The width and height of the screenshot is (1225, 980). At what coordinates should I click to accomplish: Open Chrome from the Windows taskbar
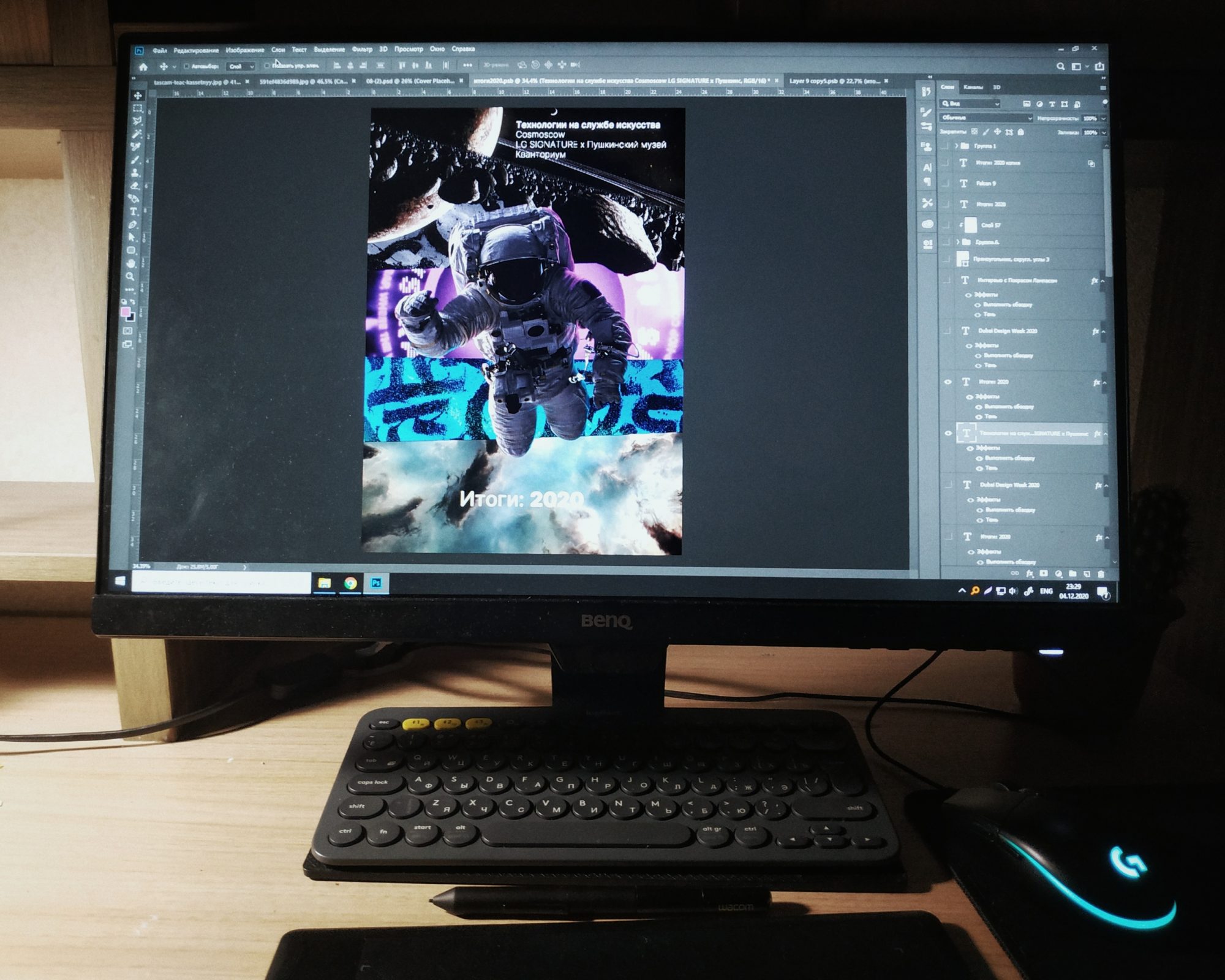350,583
